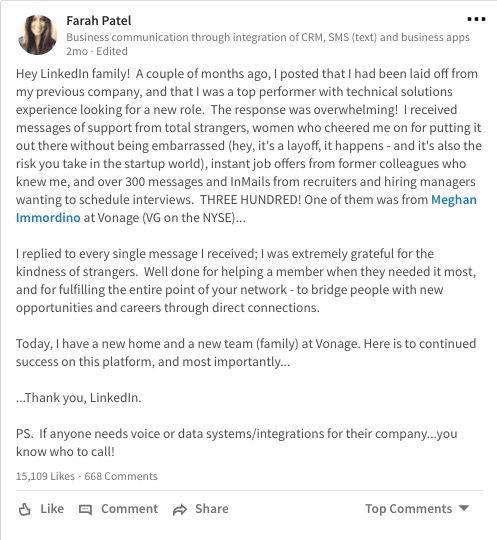
Task: Click the Like button label
Action: click(x=52, y=509)
